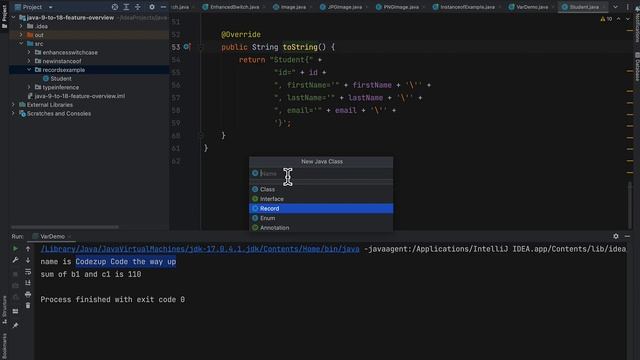Viewport: 640px width, 360px height.
Task: Expand the out folder
Action: tap(21, 35)
